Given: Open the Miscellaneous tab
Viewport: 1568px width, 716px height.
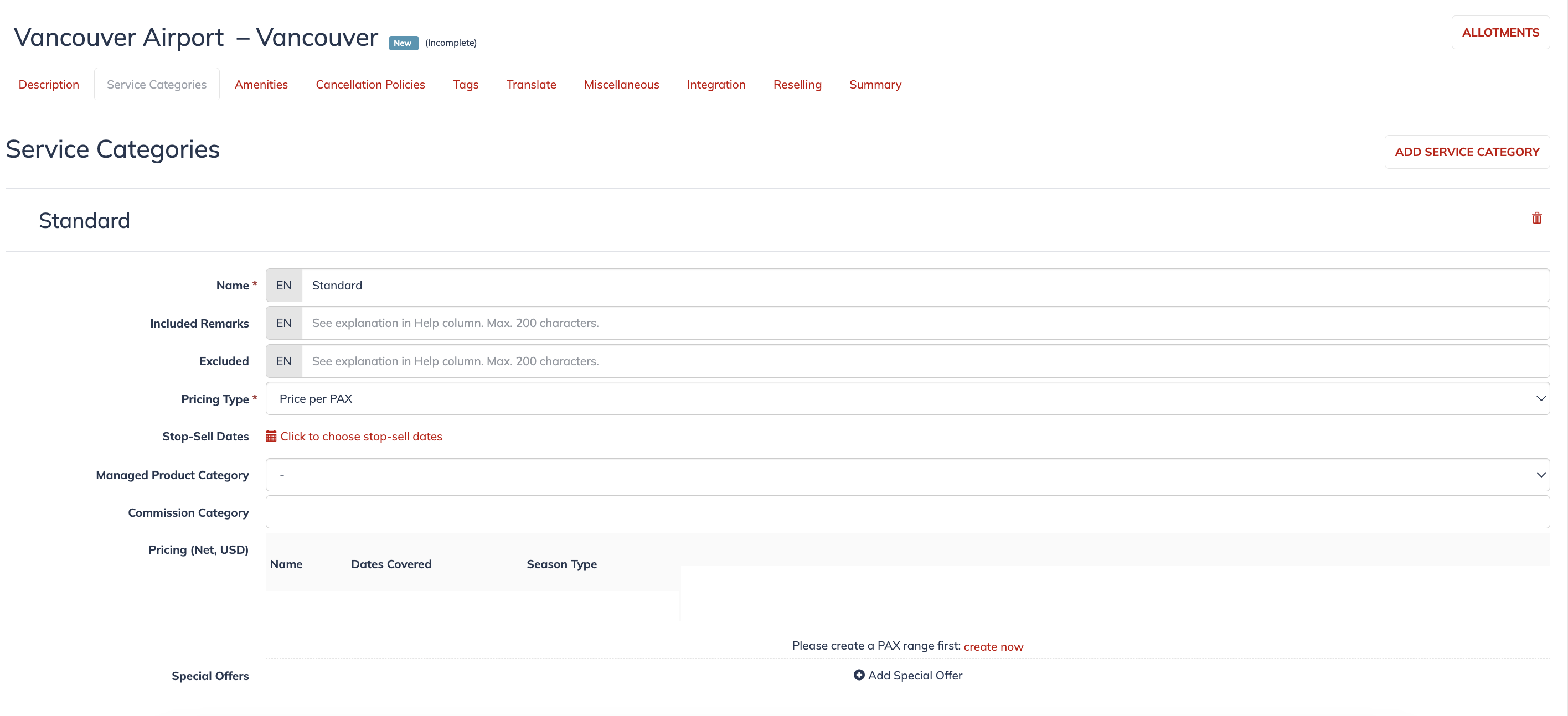Looking at the screenshot, I should point(621,85).
